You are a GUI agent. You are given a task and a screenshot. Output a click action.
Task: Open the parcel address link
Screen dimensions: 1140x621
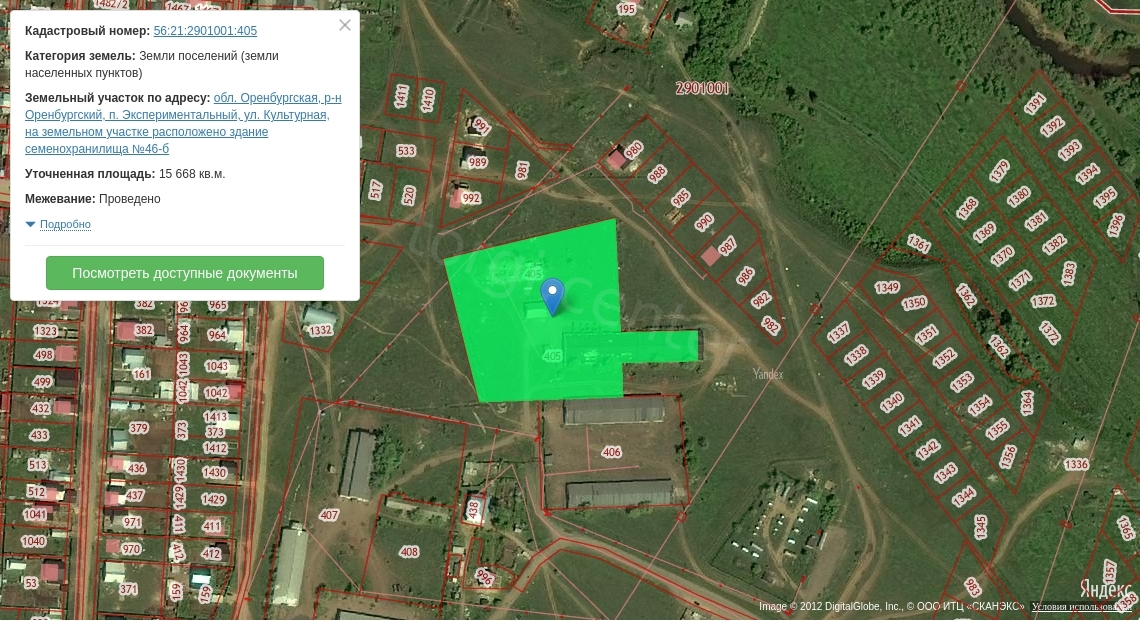tap(183, 123)
